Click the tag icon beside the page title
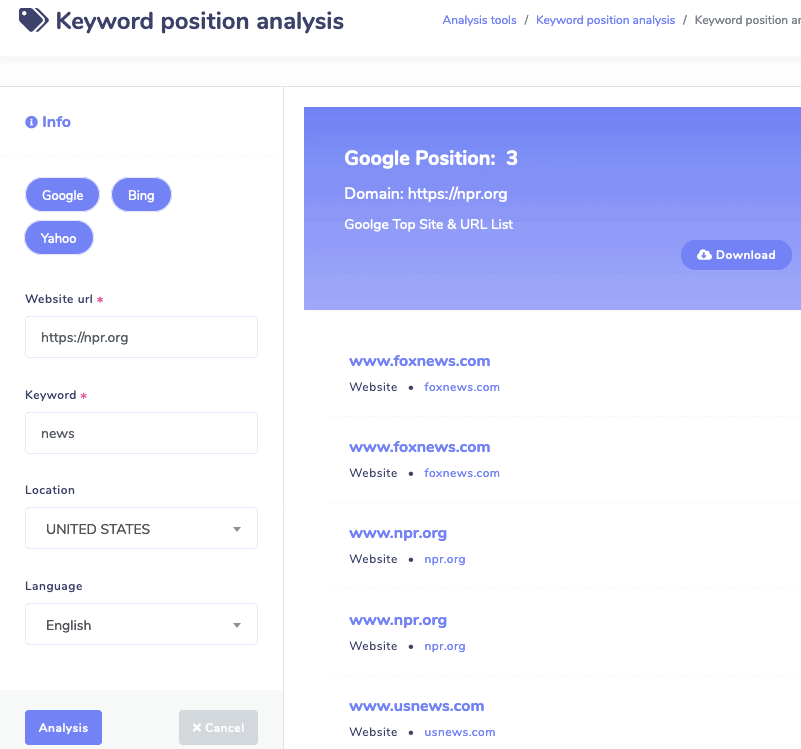Screen dimensions: 801x749 [33, 20]
